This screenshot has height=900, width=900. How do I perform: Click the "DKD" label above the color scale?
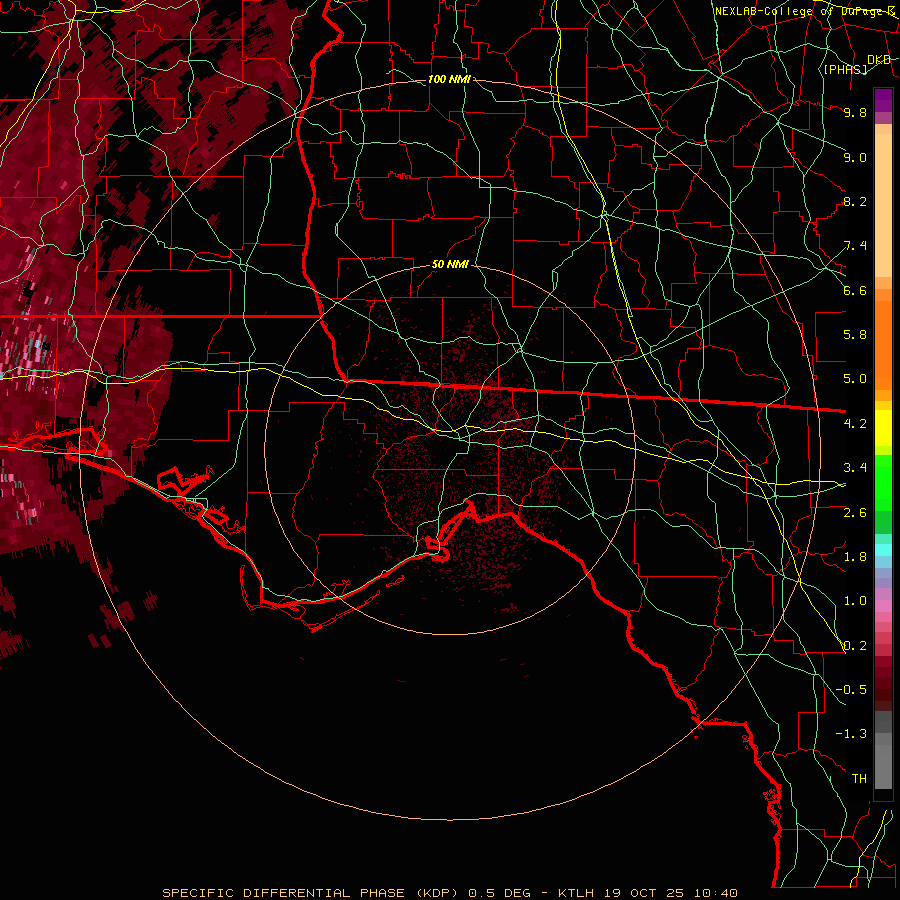879,60
